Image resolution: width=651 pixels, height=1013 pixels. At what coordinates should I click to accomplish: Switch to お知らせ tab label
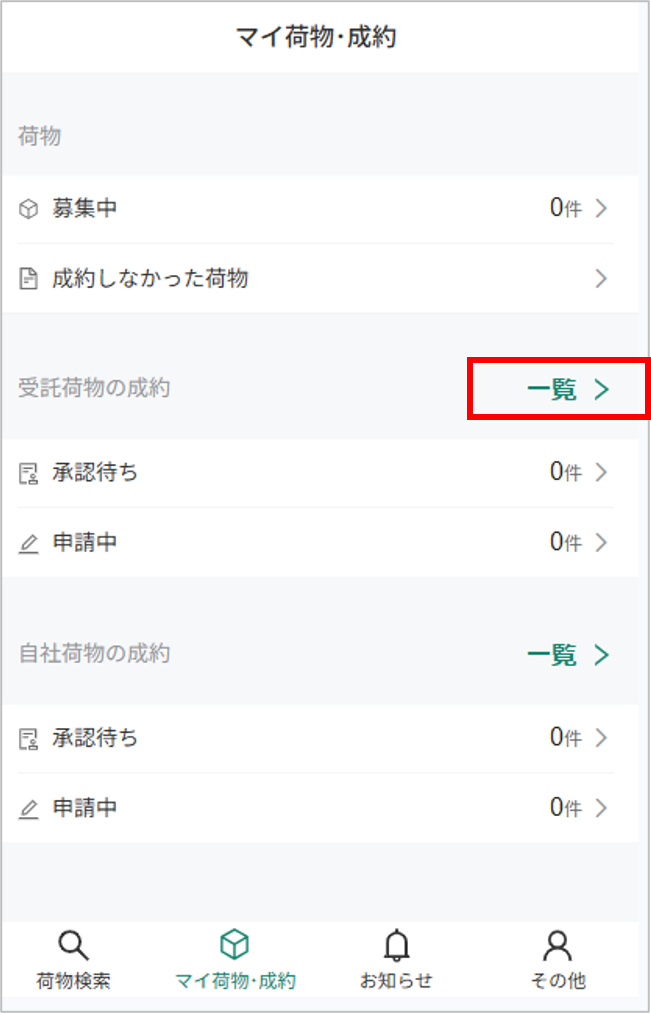tap(396, 981)
